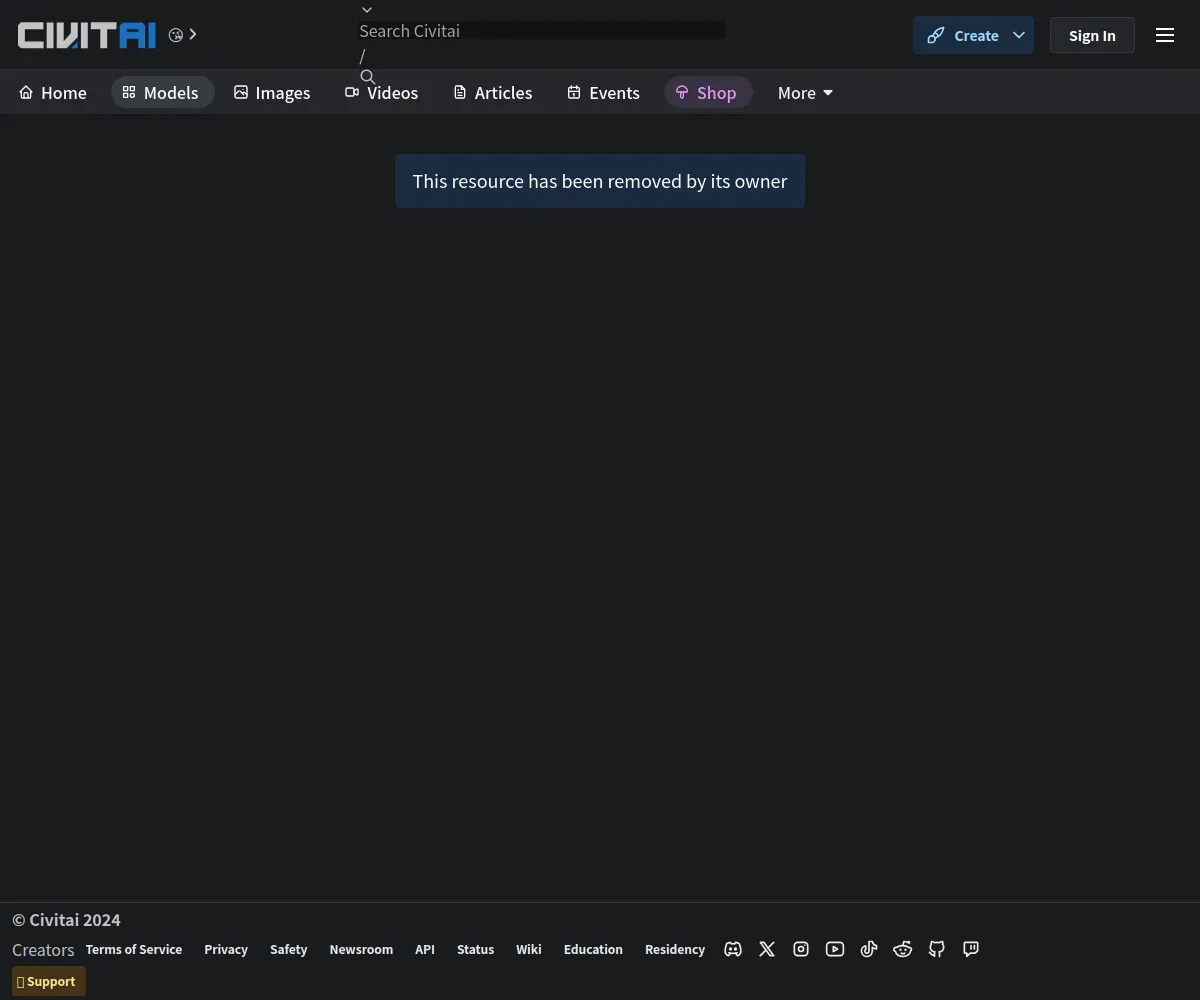Focus the Search Civitai input field
Viewport: 1200px width, 1000px height.
click(x=542, y=31)
